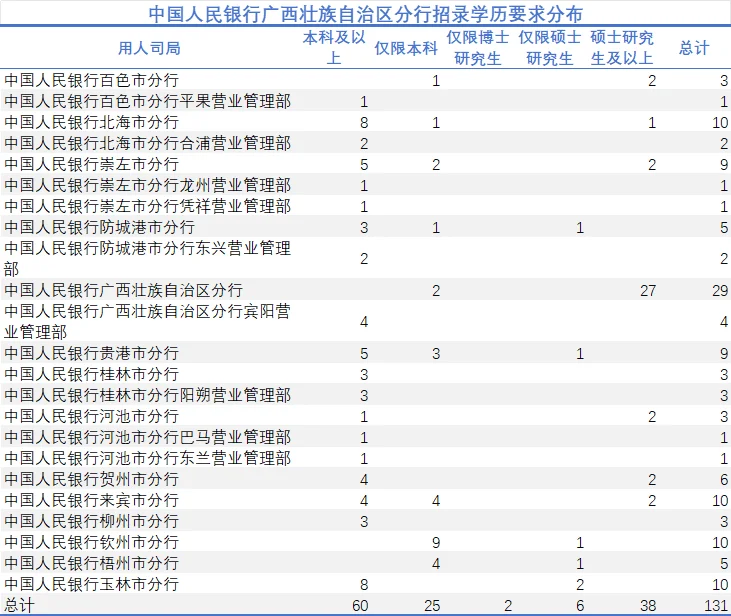Click row label 中国人民银行北海市分行
Image resolution: width=731 pixels, height=616 pixels.
point(91,122)
